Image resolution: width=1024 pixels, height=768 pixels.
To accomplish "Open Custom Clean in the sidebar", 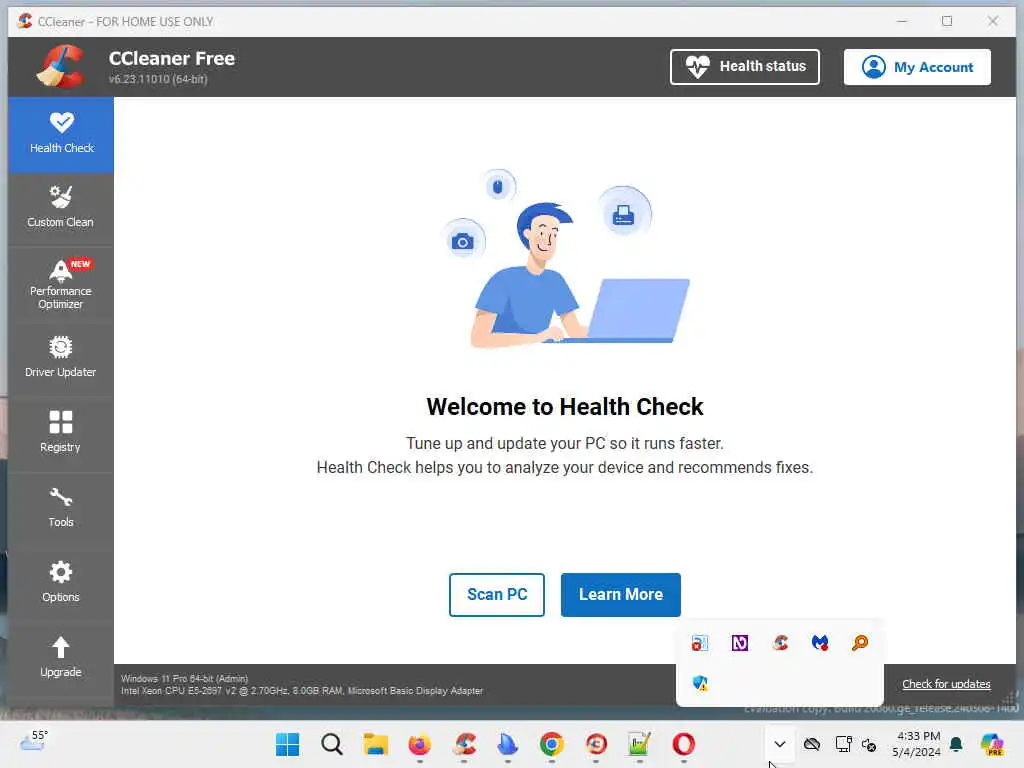I will (61, 209).
